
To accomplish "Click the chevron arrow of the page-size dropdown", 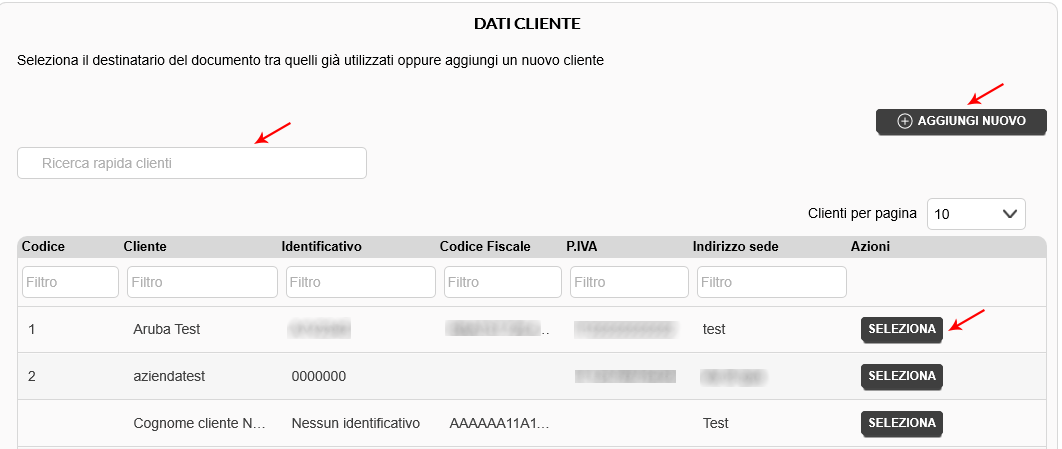I will pyautogui.click(x=1009, y=214).
